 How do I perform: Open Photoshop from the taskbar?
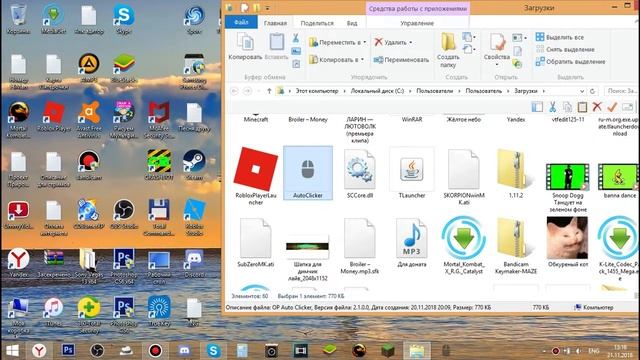68,350
